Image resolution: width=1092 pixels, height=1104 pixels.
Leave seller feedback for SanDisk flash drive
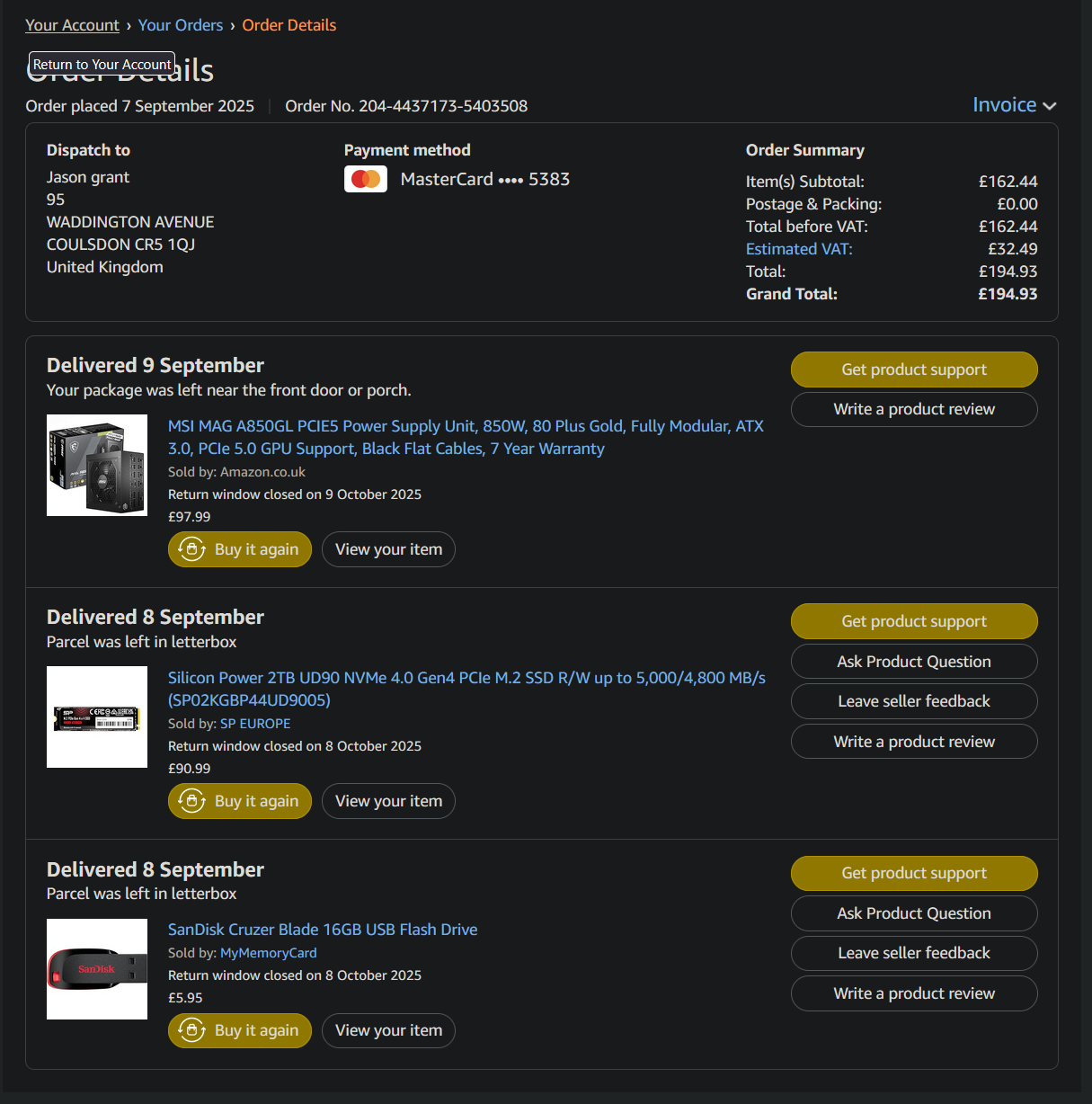click(x=914, y=953)
